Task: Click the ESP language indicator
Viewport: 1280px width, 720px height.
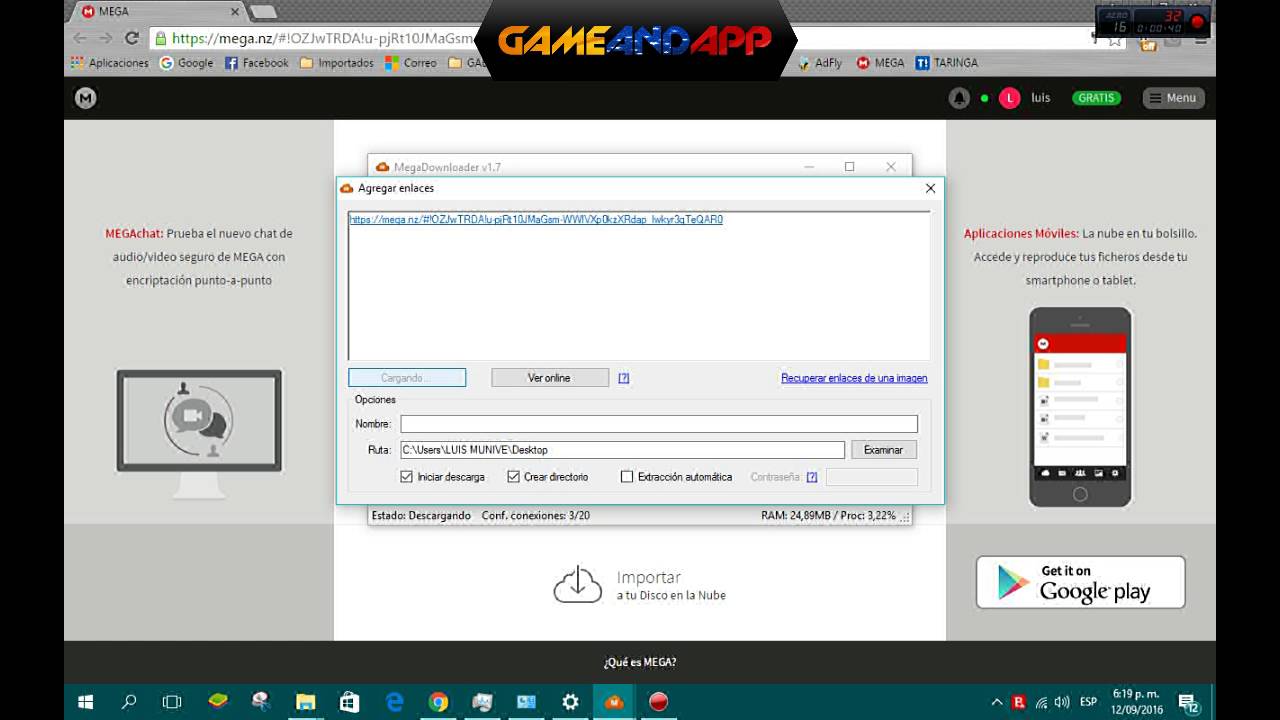Action: click(x=1089, y=702)
